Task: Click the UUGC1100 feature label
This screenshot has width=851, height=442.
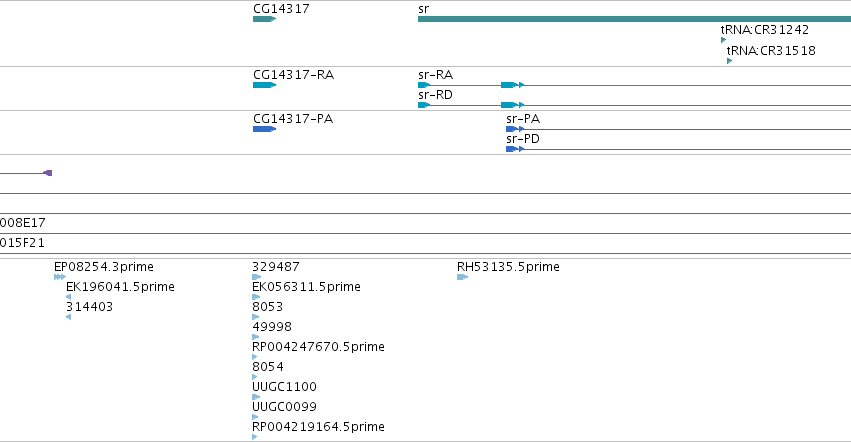Action: coord(284,387)
